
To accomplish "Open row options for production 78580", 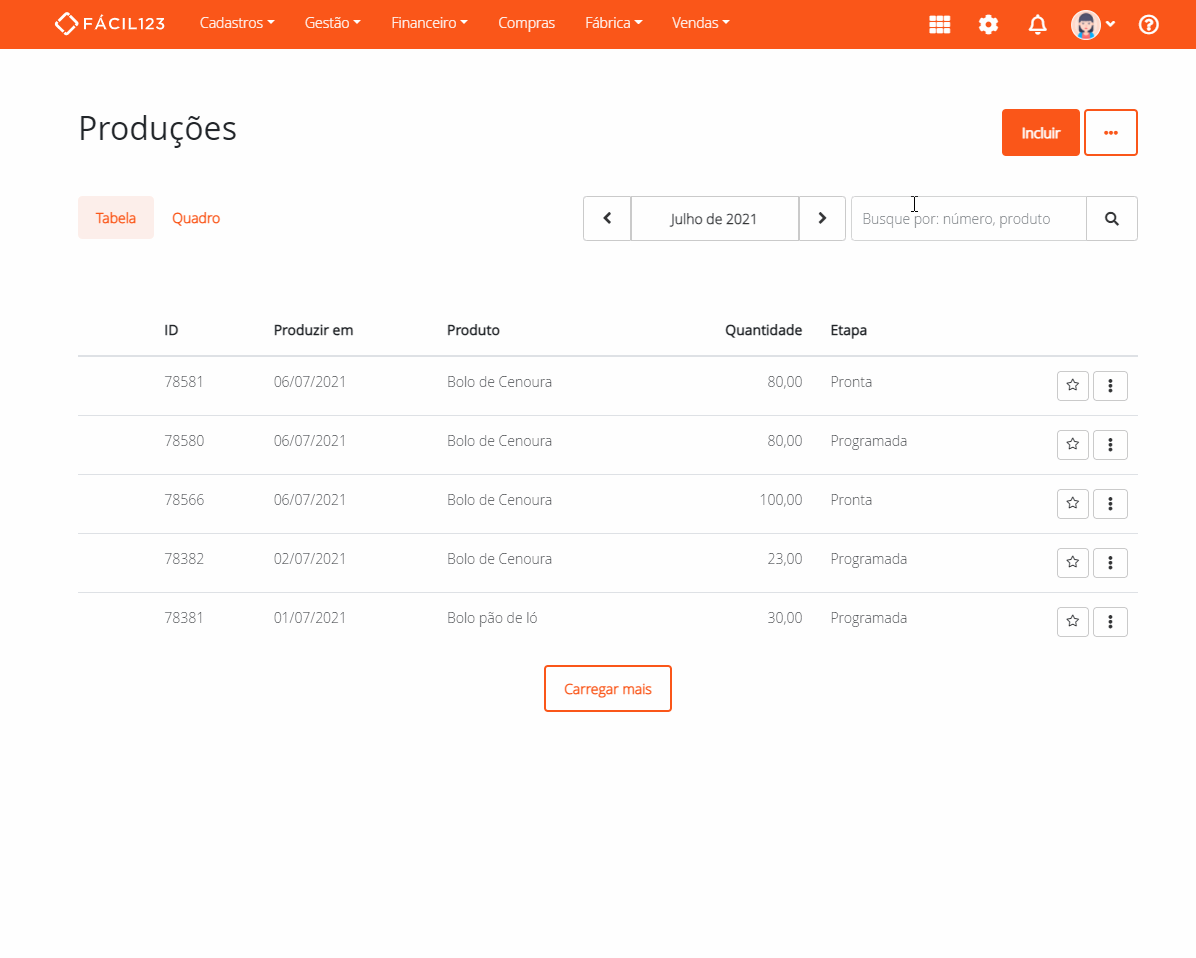I will [1110, 444].
